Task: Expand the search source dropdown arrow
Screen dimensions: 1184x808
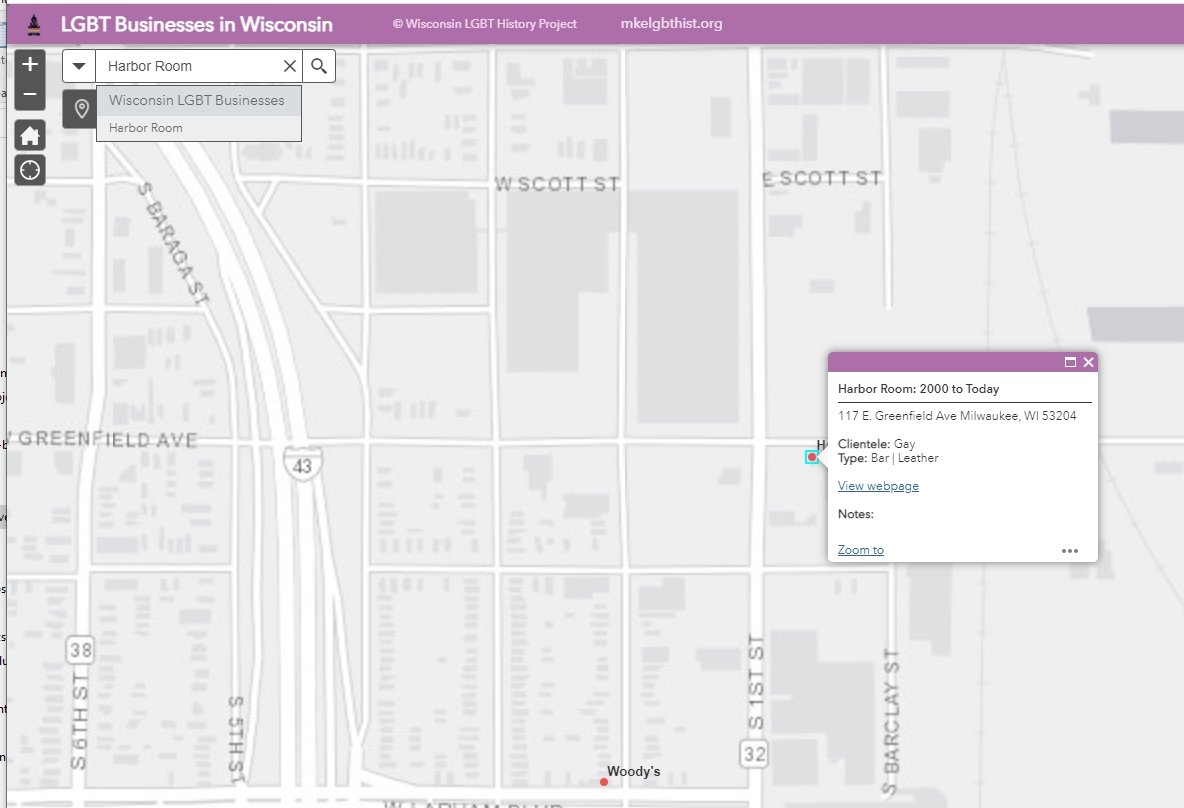Action: point(79,66)
